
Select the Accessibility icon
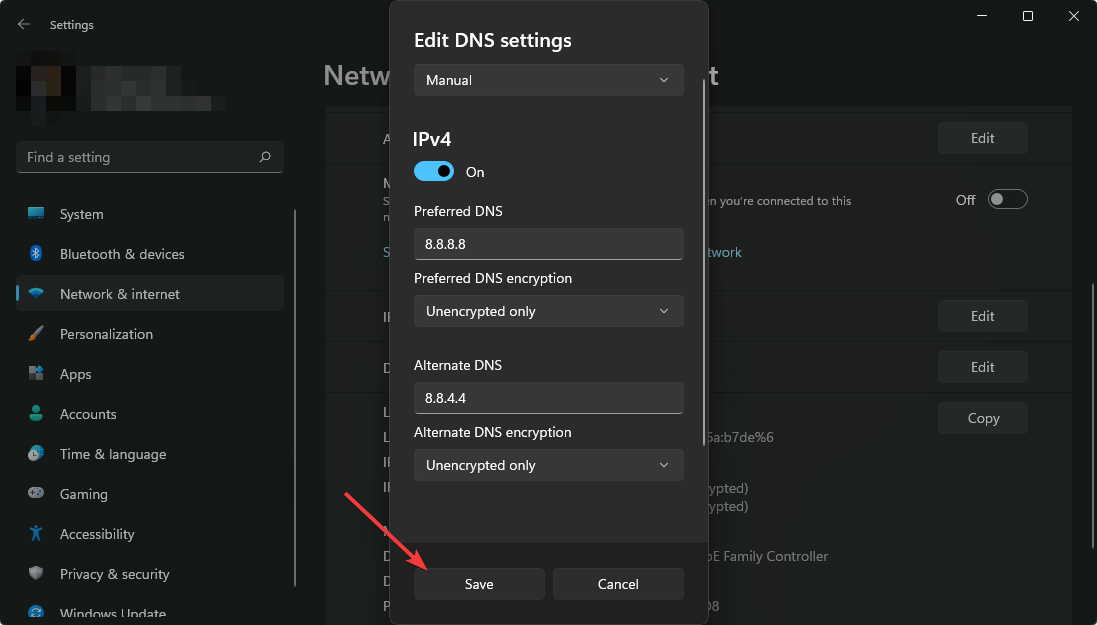coord(38,533)
